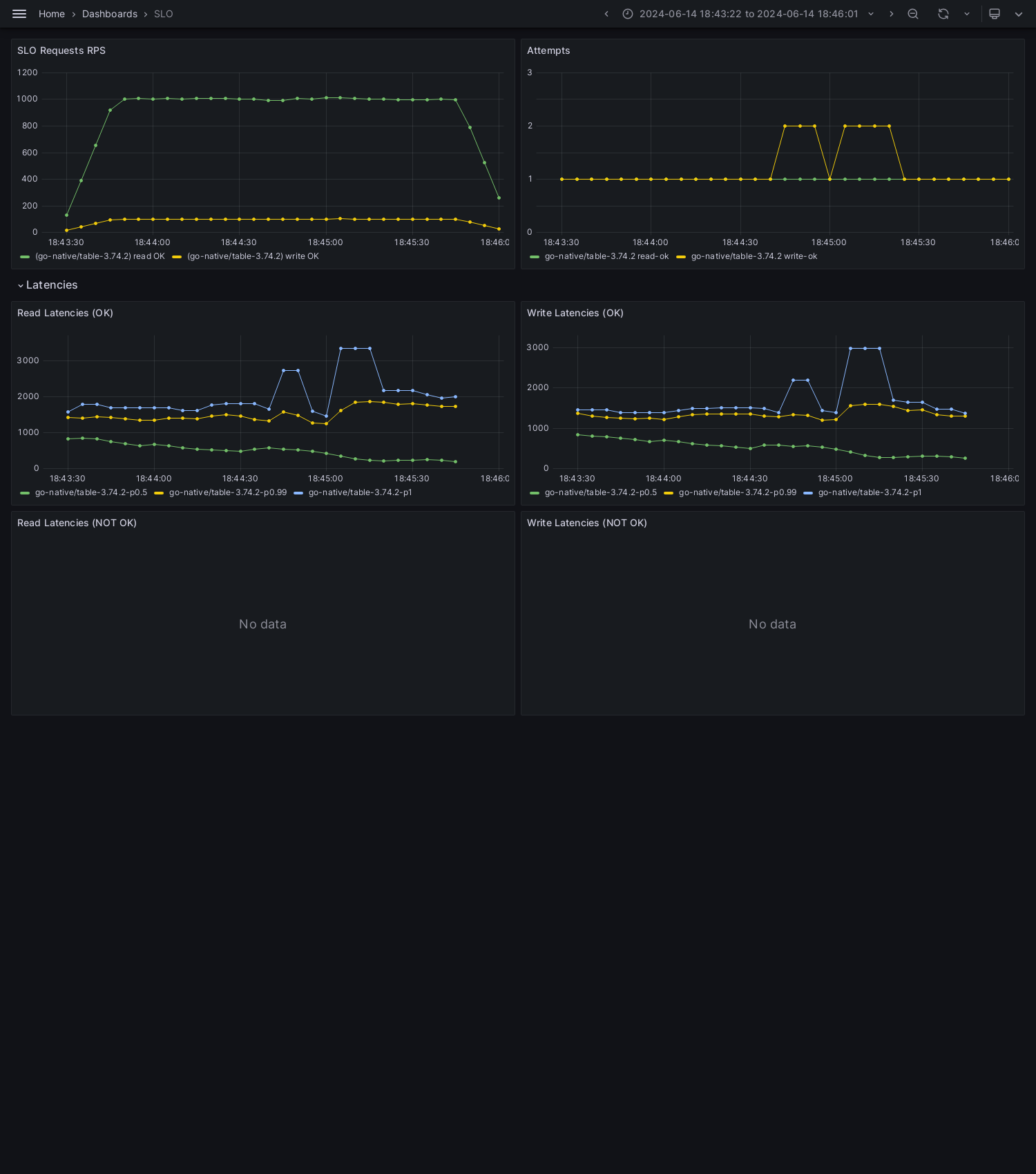Click 1200 y-axis label in RPS chart
This screenshot has width=1036, height=1174.
click(28, 73)
